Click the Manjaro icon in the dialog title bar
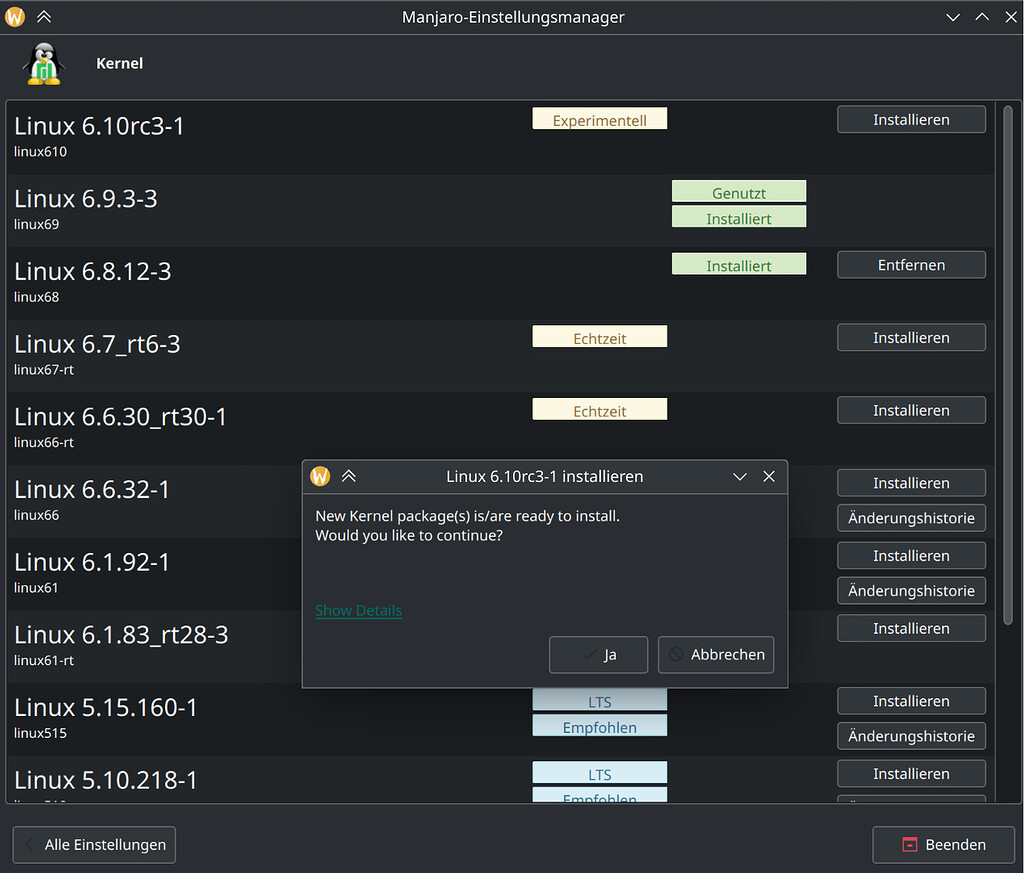Image resolution: width=1024 pixels, height=873 pixels. tap(319, 476)
